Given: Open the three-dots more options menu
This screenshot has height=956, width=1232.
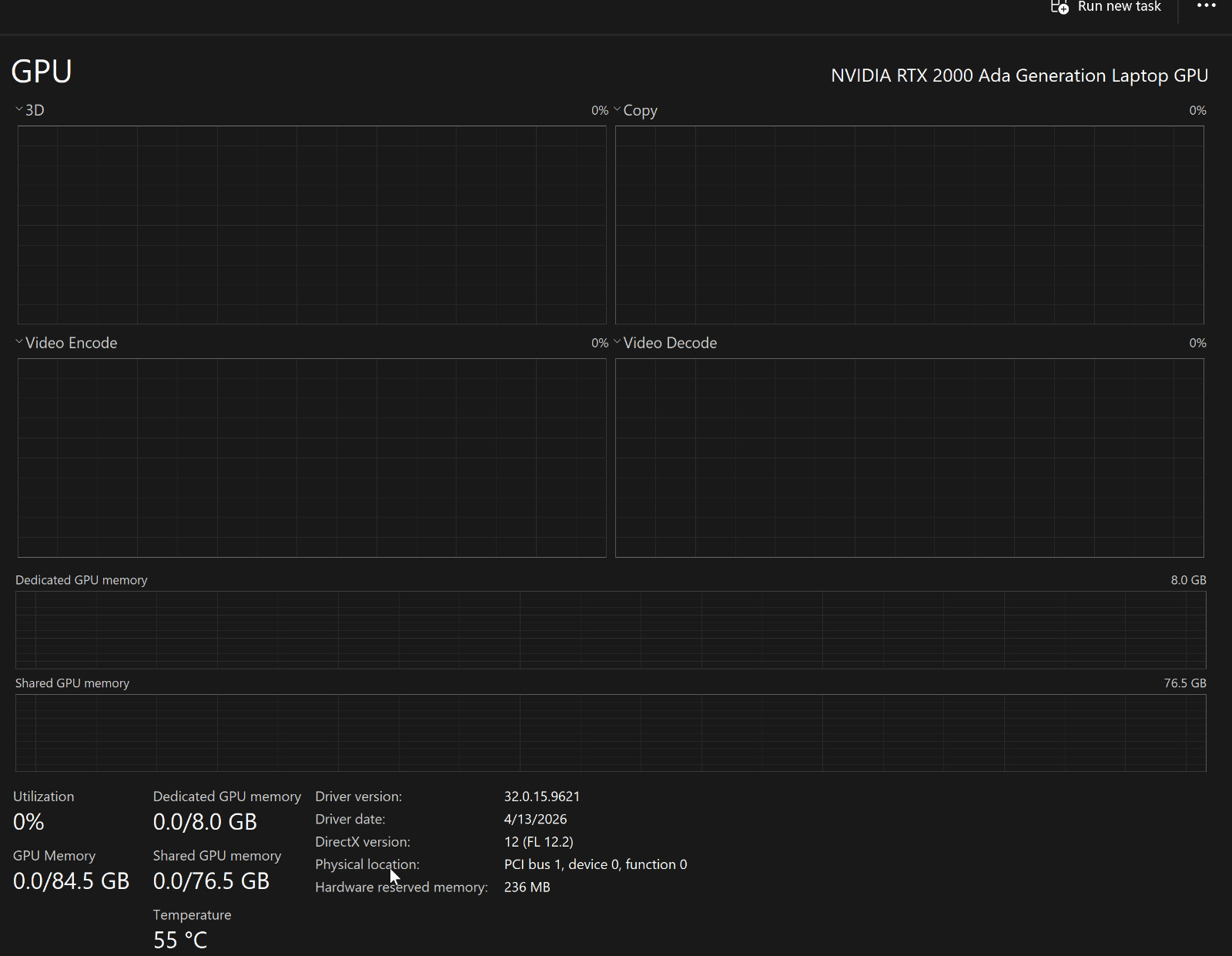Looking at the screenshot, I should 1206,6.
